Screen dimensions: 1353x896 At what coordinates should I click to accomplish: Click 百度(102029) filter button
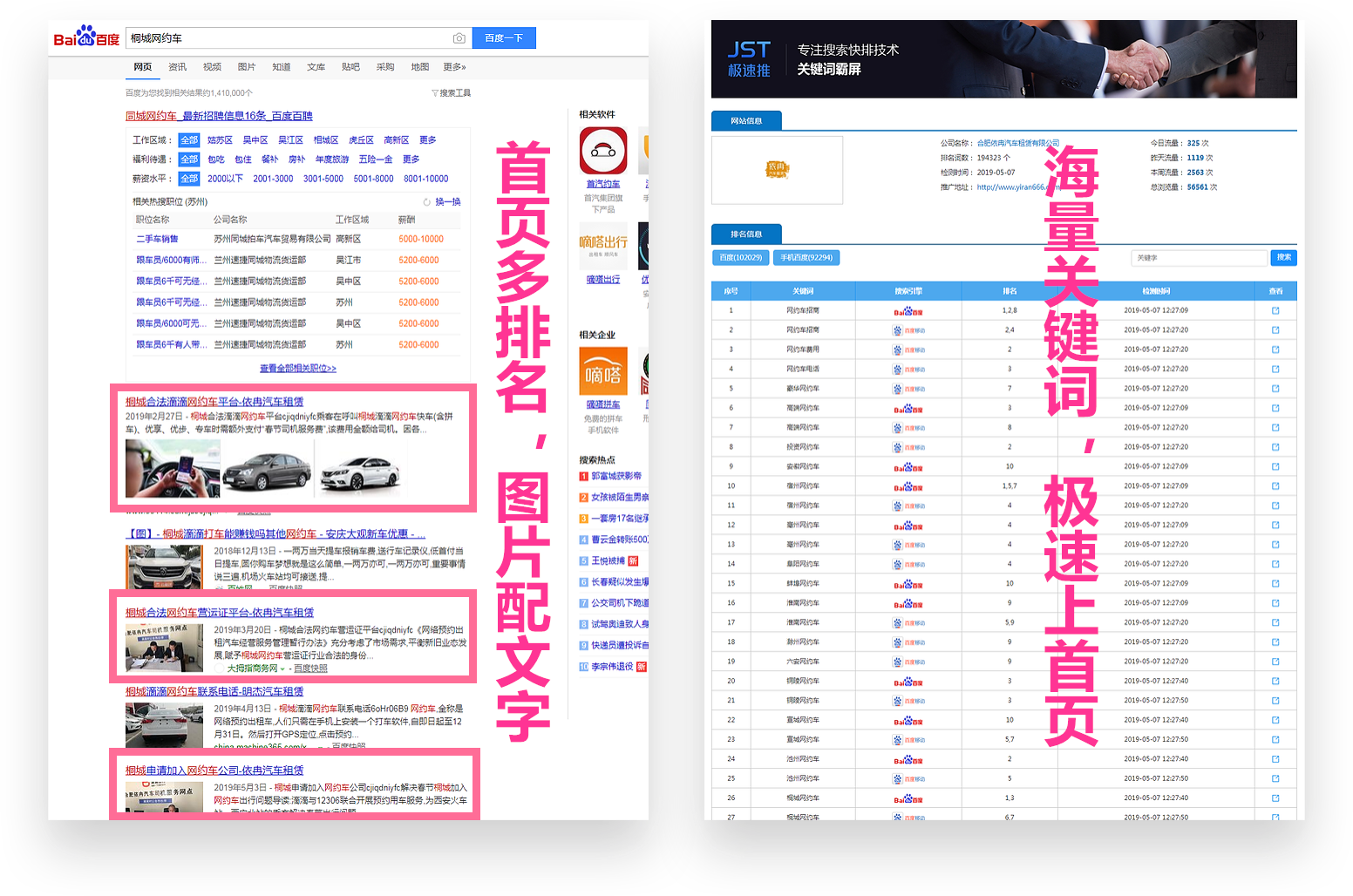click(x=741, y=258)
